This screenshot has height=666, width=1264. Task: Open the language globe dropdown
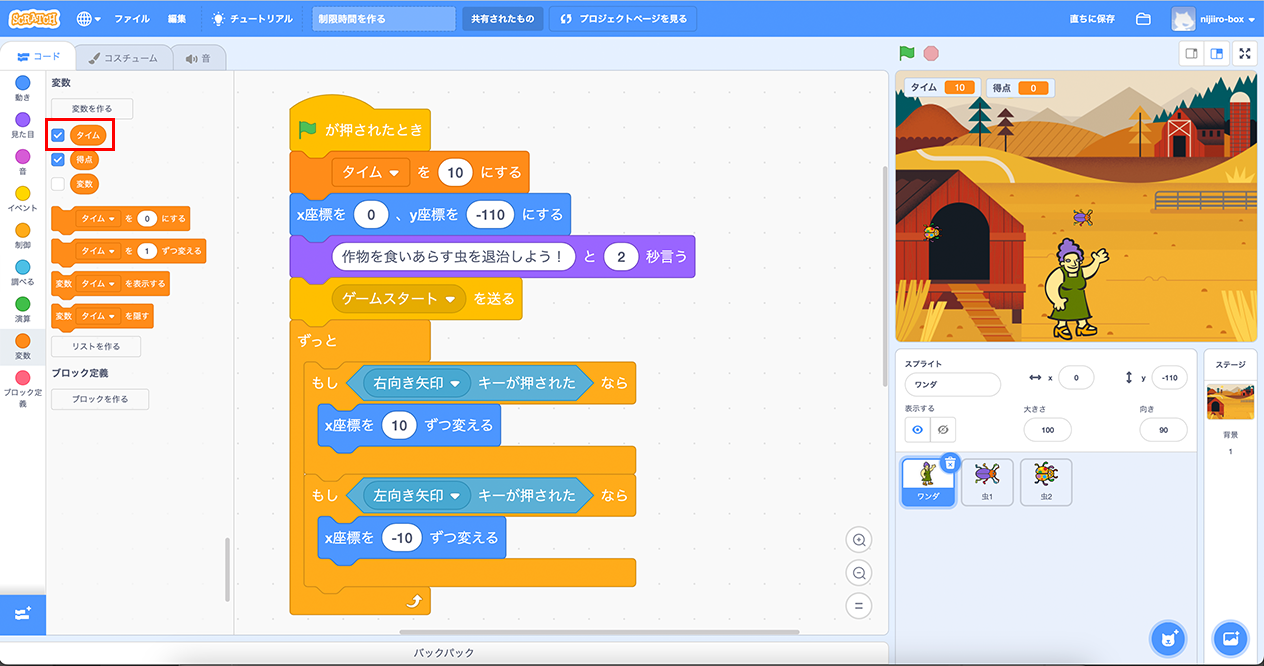click(x=89, y=19)
